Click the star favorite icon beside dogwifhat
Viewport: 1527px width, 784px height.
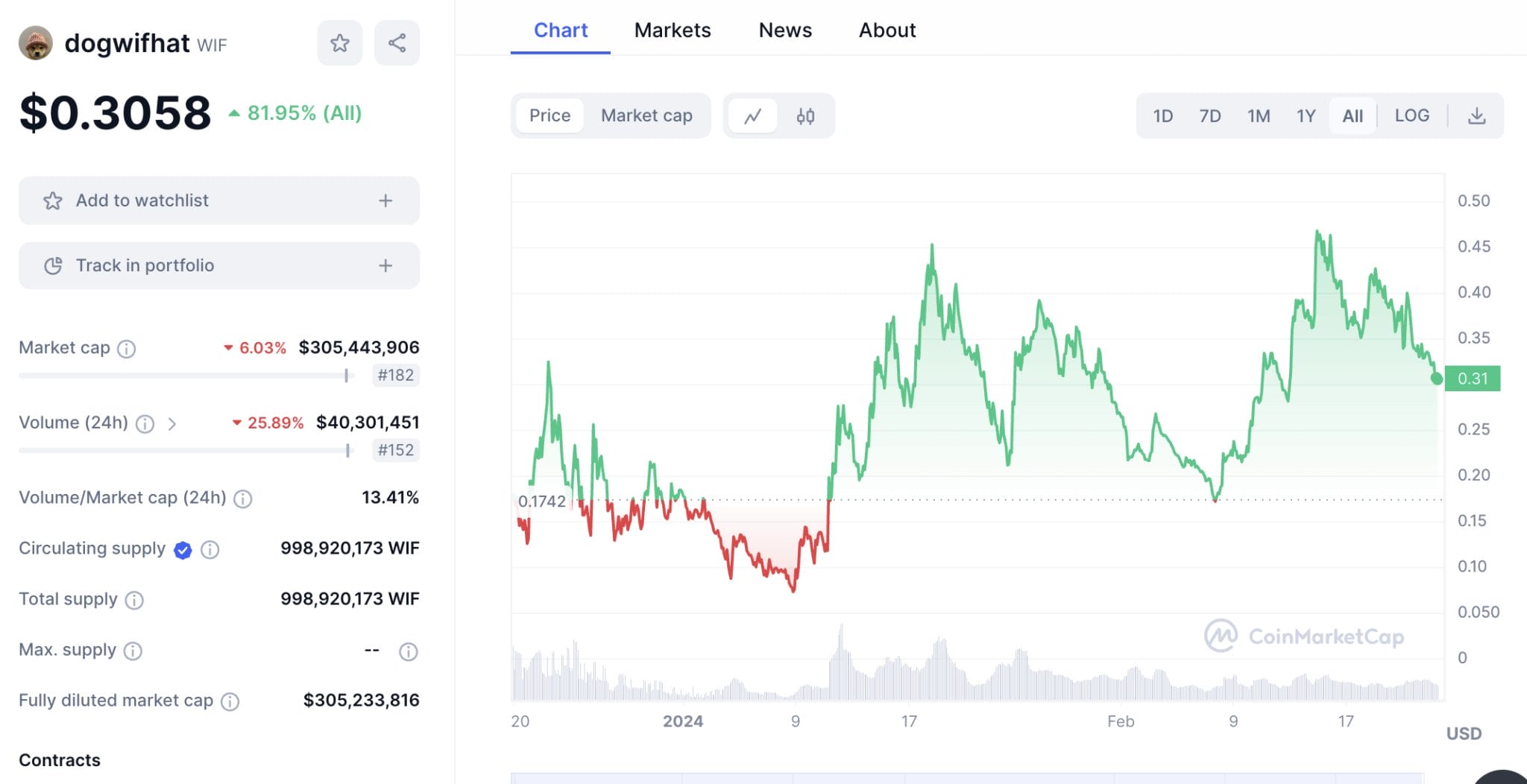click(340, 43)
